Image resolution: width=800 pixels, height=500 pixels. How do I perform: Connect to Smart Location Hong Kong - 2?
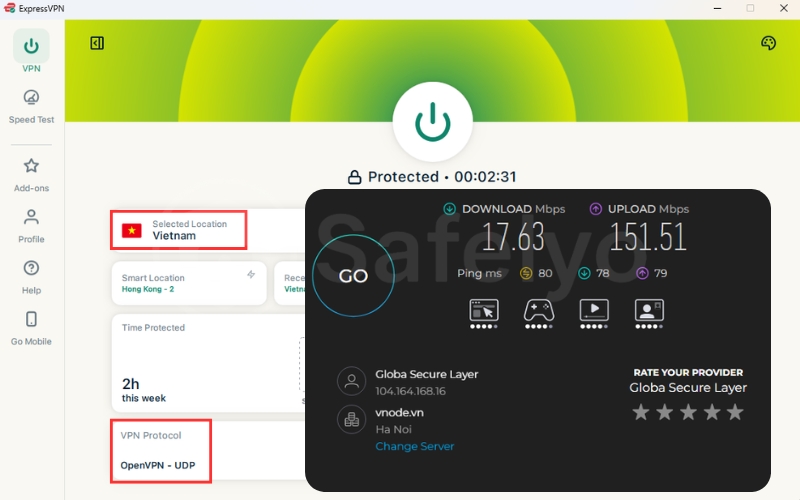pos(189,283)
